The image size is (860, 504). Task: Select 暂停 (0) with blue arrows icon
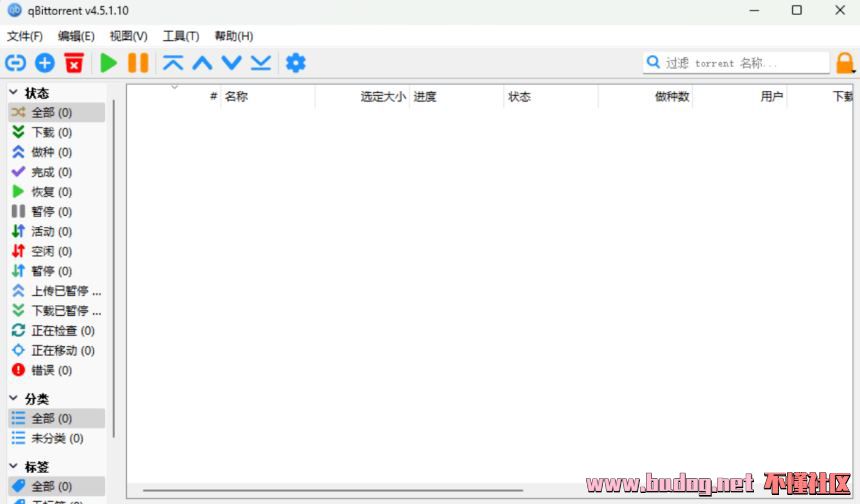(56, 270)
